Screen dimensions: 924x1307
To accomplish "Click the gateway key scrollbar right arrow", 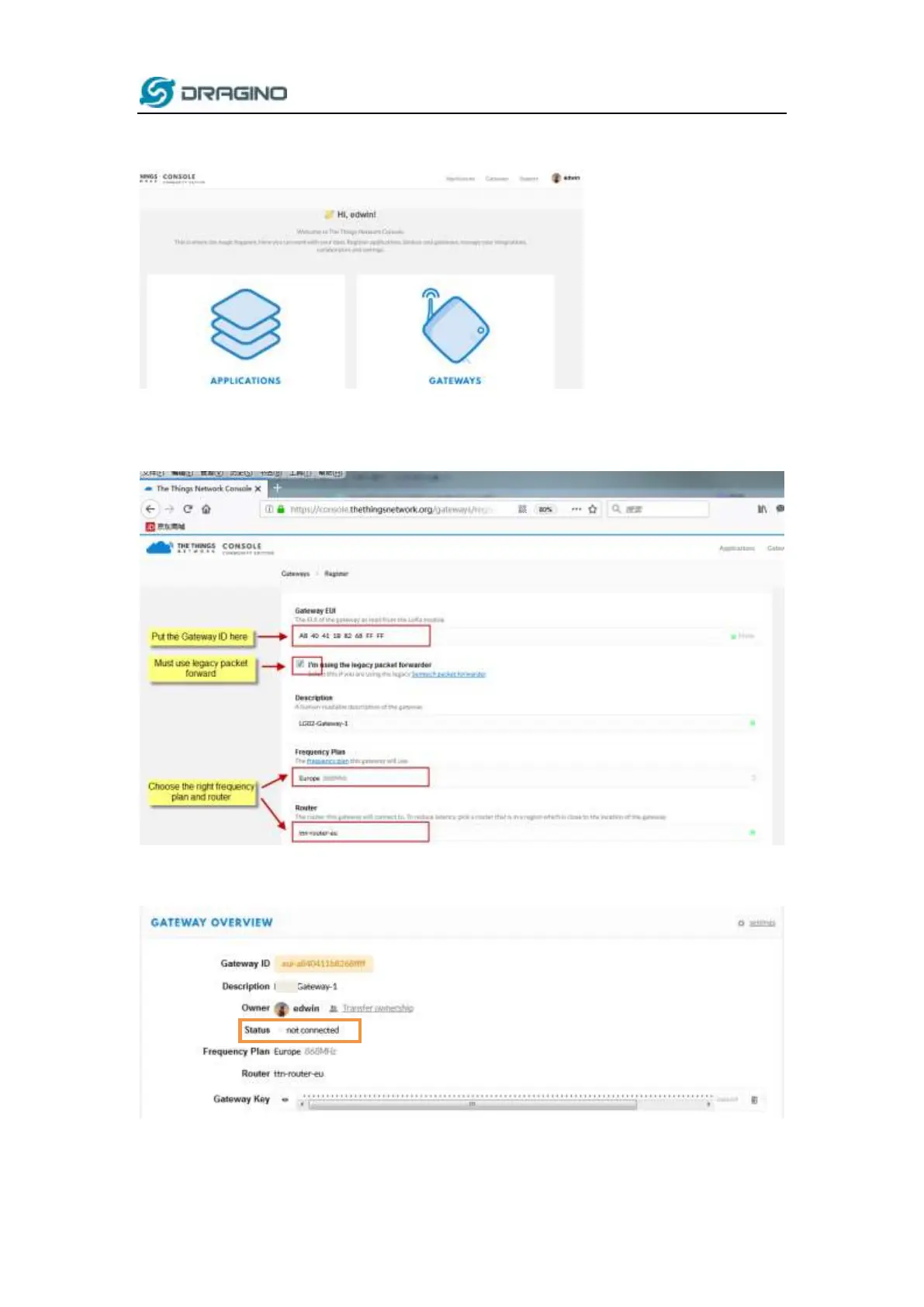I will click(x=709, y=1104).
